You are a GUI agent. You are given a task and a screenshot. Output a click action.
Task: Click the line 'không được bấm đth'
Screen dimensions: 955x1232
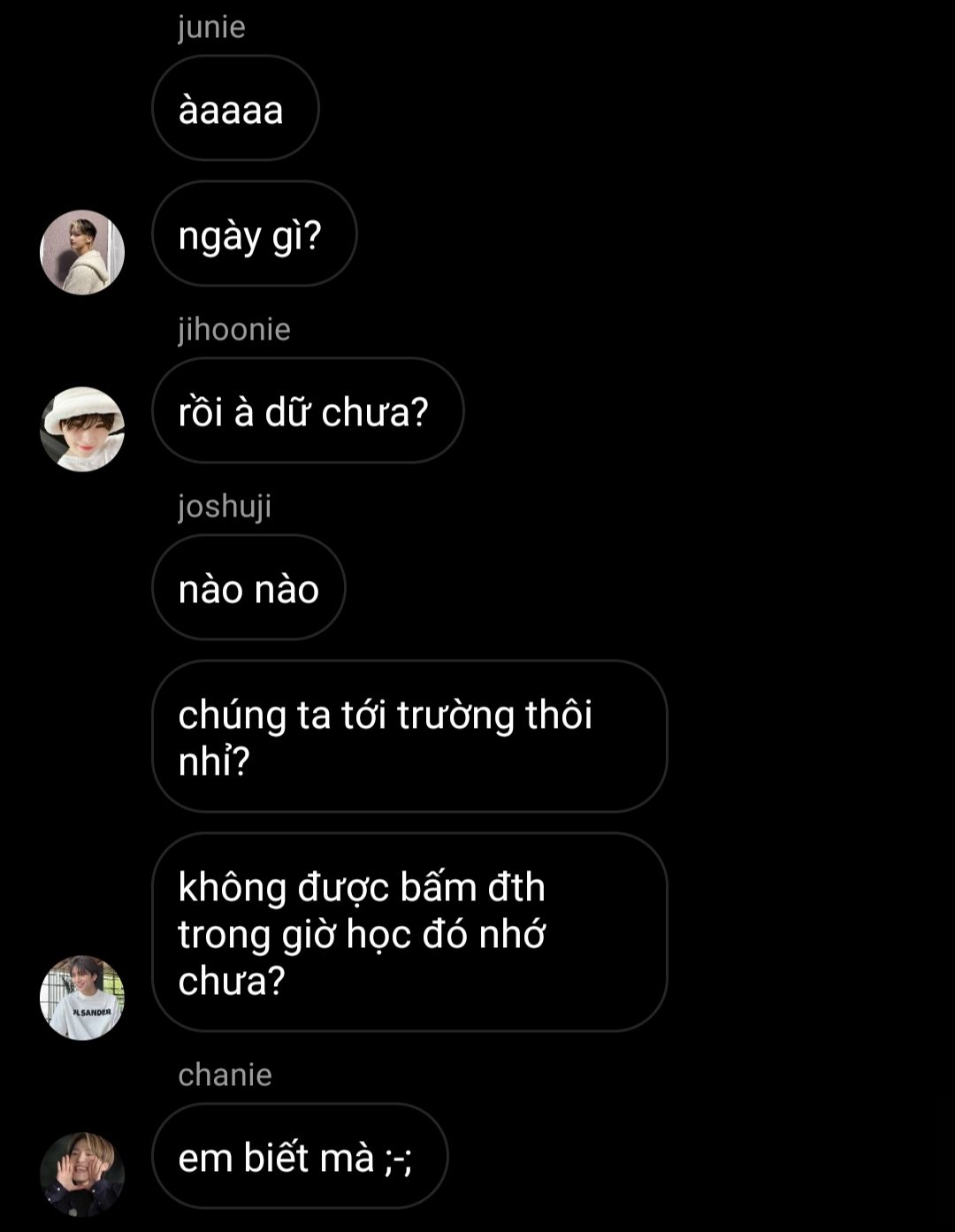(362, 887)
